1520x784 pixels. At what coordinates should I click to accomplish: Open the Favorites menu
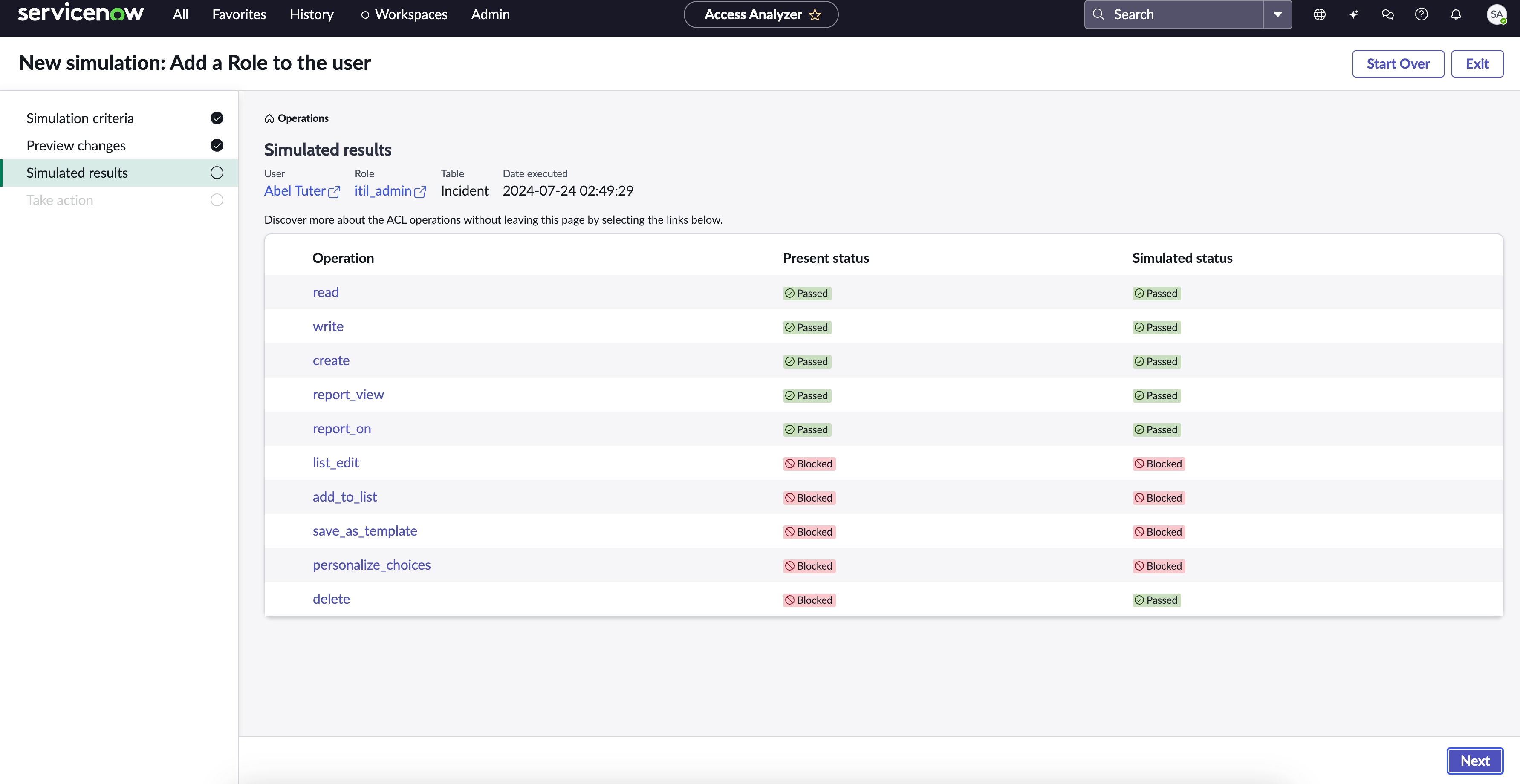tap(239, 15)
